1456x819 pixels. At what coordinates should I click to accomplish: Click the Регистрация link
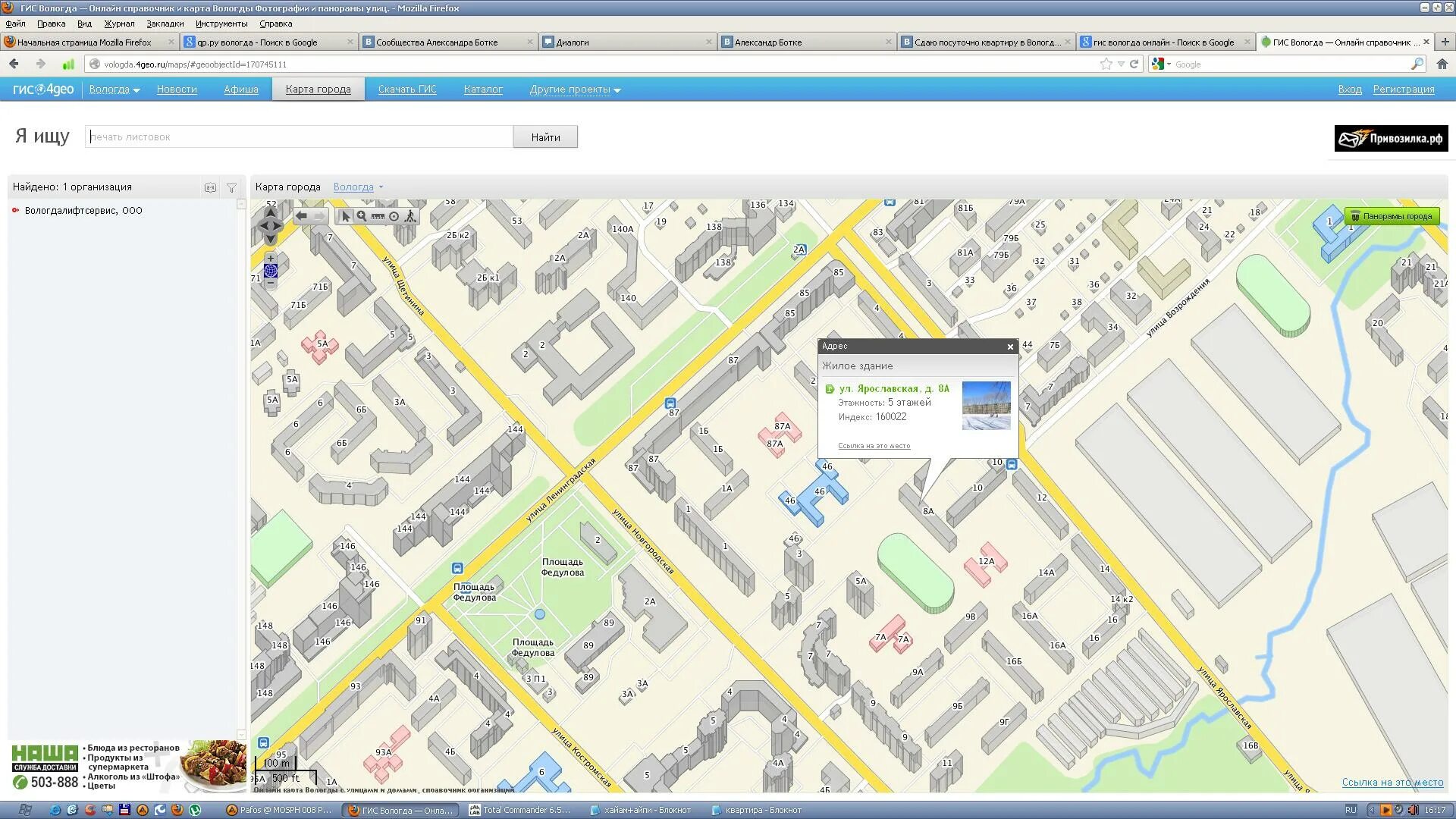[x=1403, y=89]
